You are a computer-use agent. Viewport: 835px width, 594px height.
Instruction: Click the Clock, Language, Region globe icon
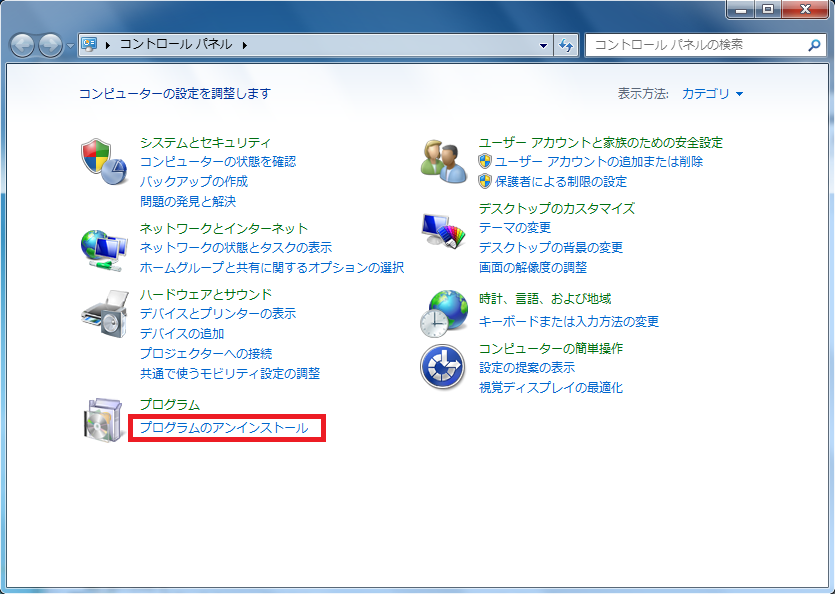(x=444, y=314)
